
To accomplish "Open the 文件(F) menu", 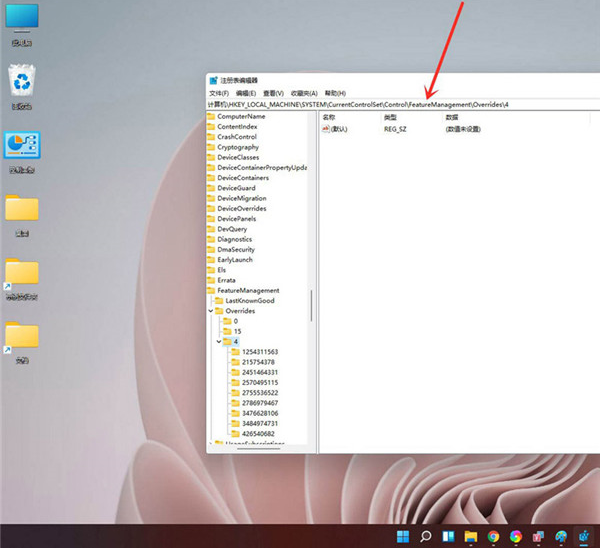I will [219, 92].
